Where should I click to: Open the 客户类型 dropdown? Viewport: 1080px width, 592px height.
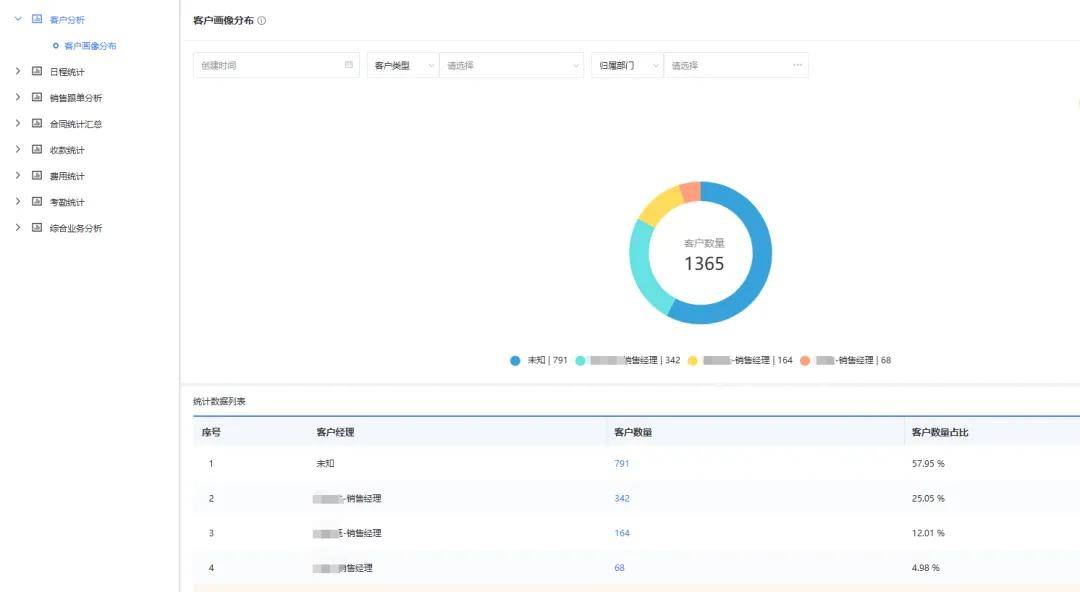403,65
